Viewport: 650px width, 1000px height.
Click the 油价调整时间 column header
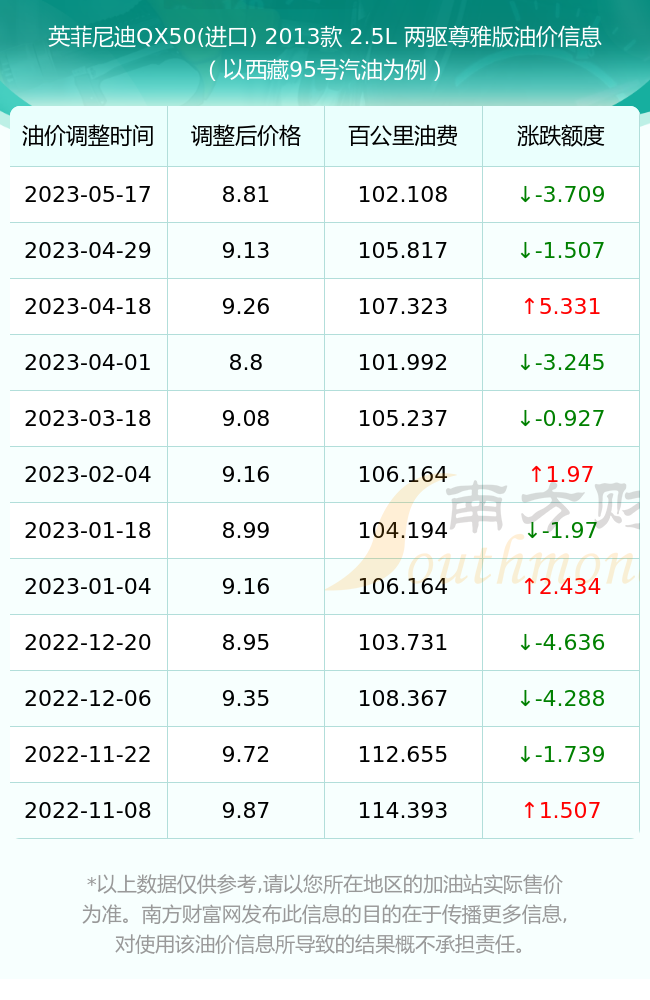pyautogui.click(x=88, y=136)
